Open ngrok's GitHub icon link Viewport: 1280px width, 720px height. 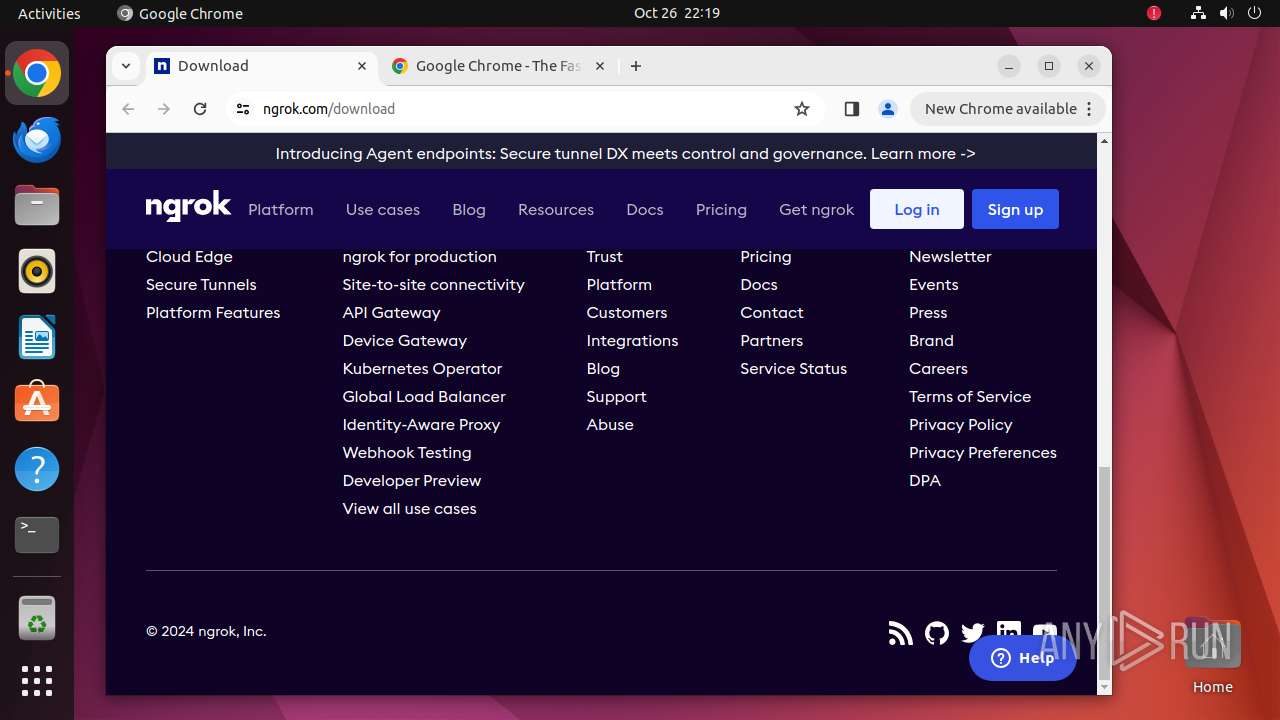936,633
